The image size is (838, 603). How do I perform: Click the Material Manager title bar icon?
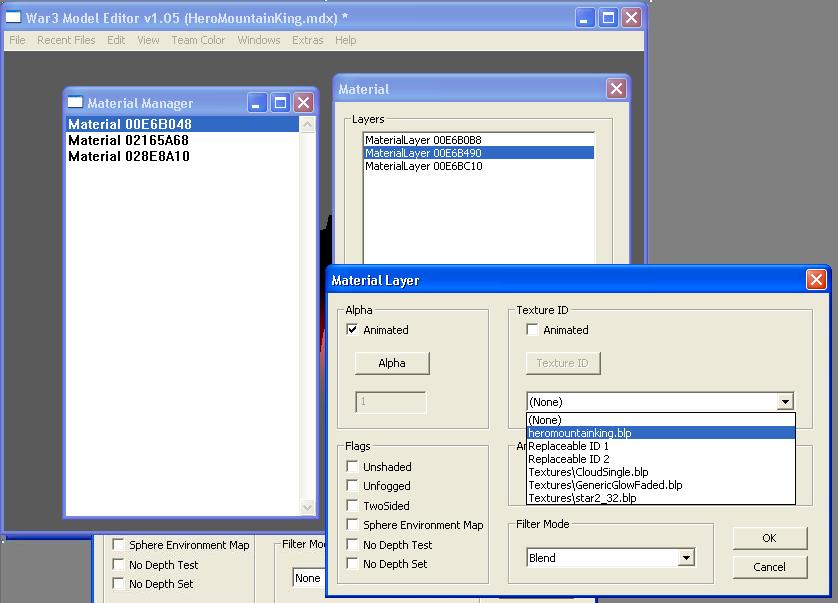75,102
